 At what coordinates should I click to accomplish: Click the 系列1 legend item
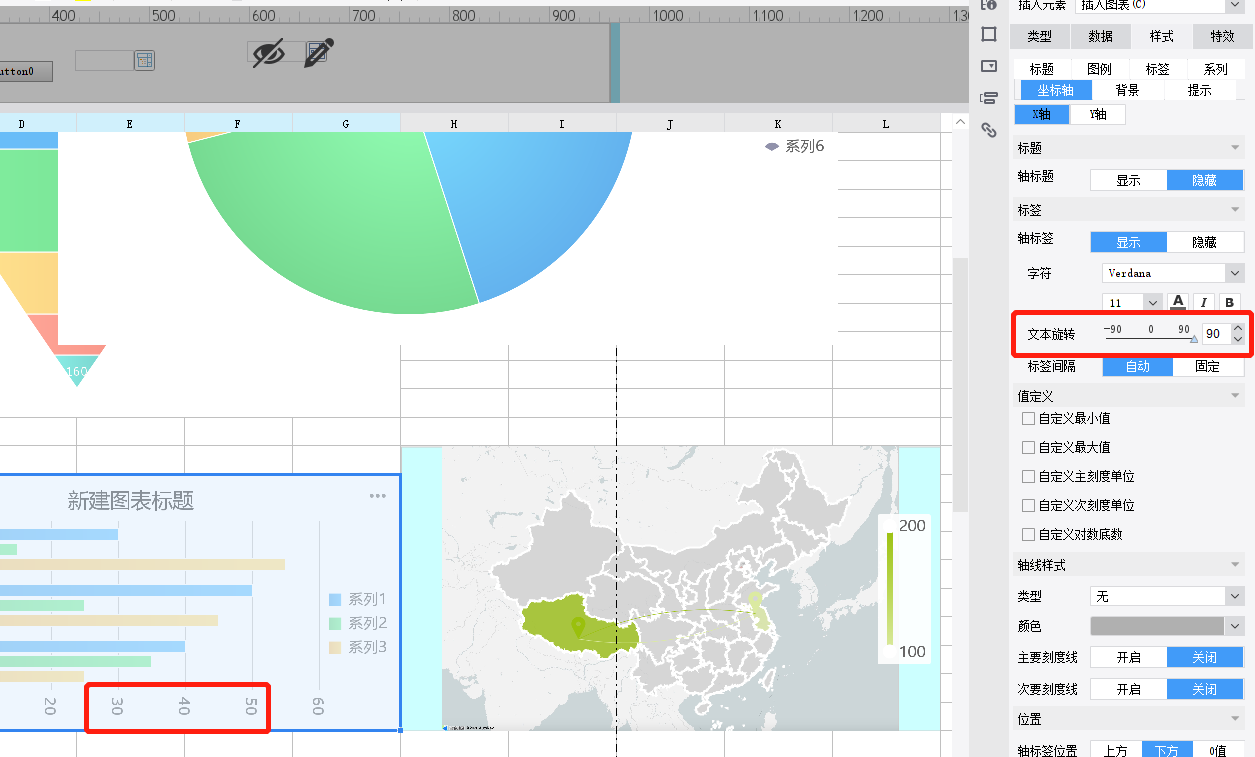pyautogui.click(x=357, y=599)
